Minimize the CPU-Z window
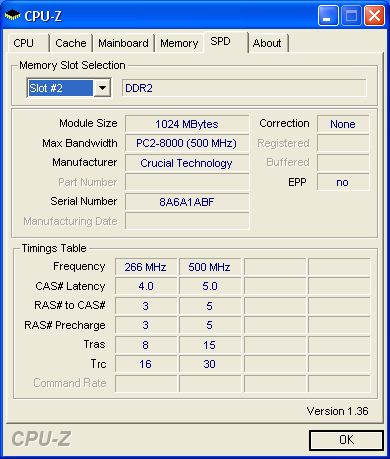 pos(328,16)
